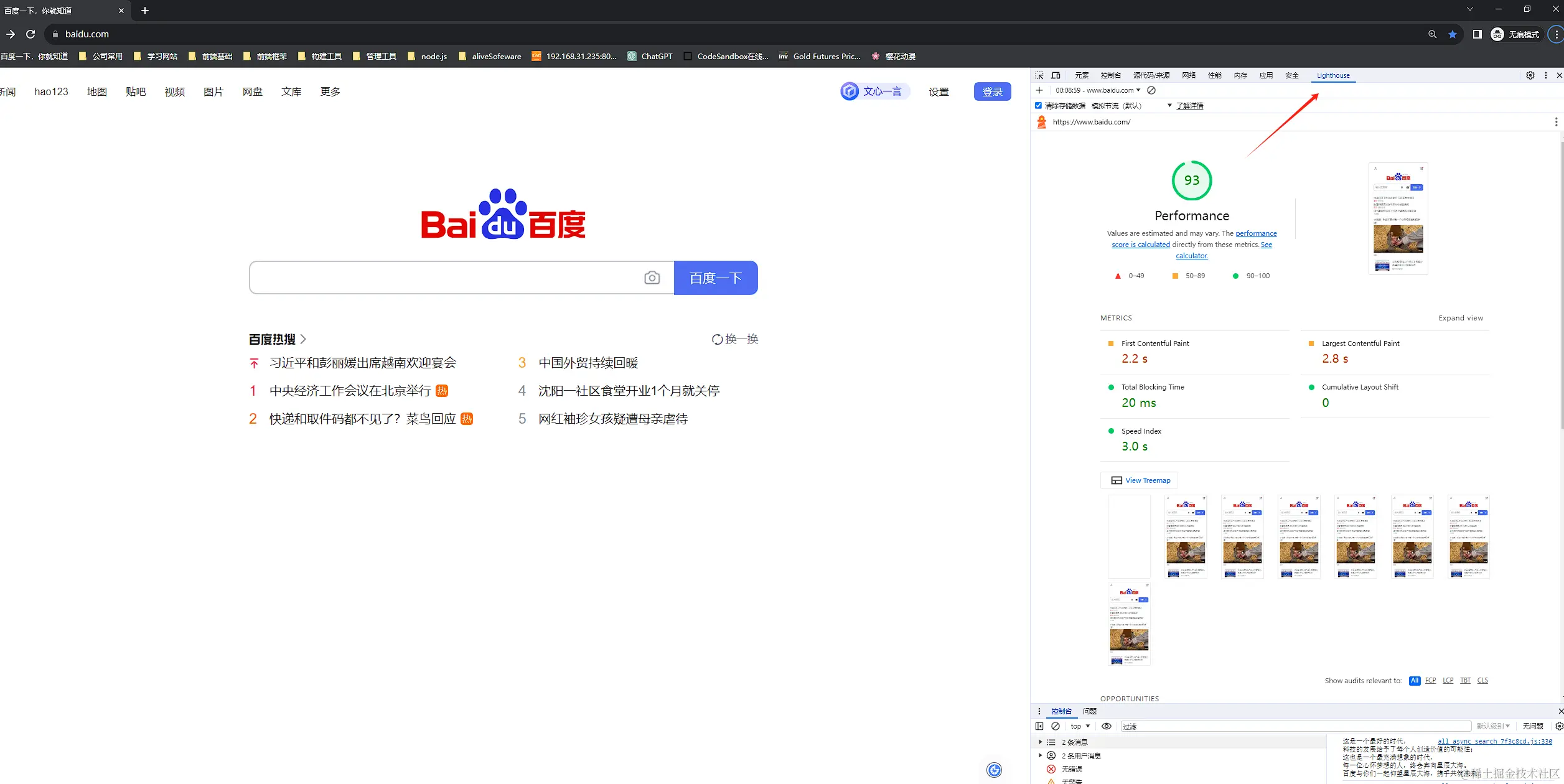Filter audits to TBT
1564x784 pixels.
(1466, 681)
